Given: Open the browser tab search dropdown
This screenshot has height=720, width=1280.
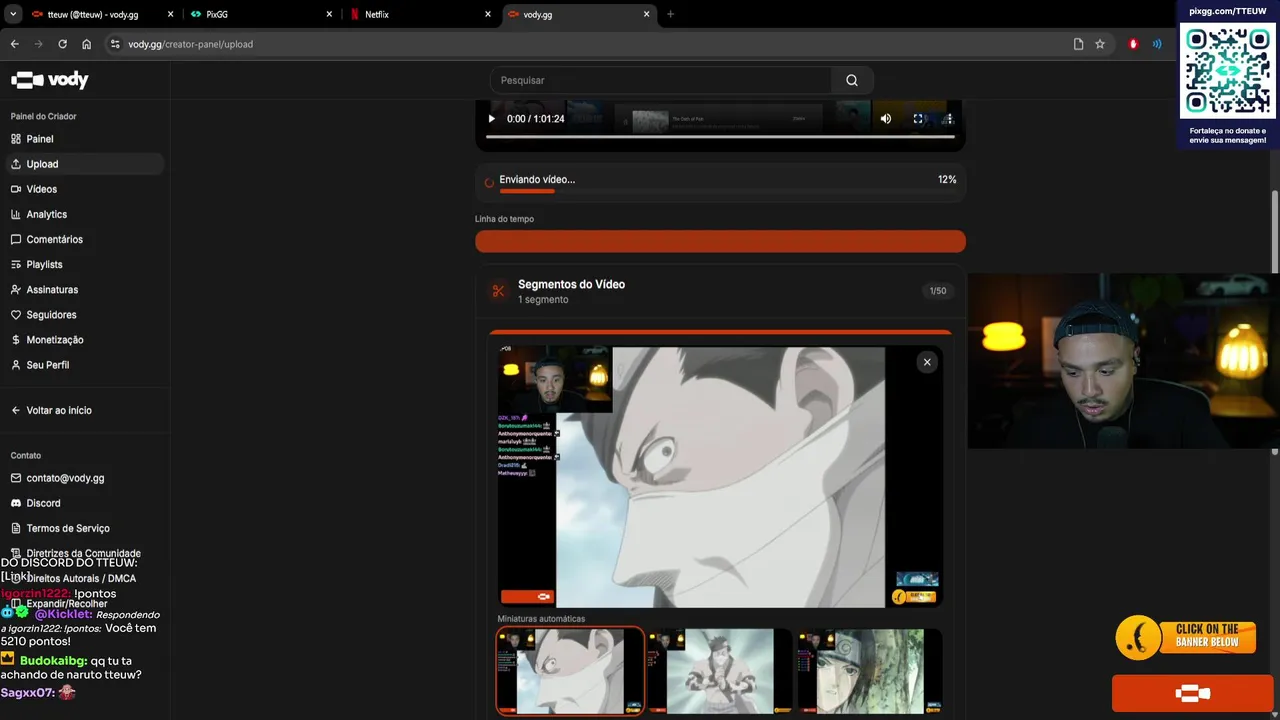Looking at the screenshot, I should (12, 14).
